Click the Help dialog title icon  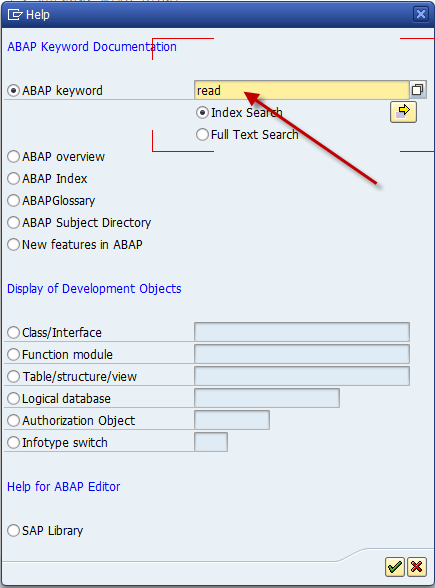(15, 15)
